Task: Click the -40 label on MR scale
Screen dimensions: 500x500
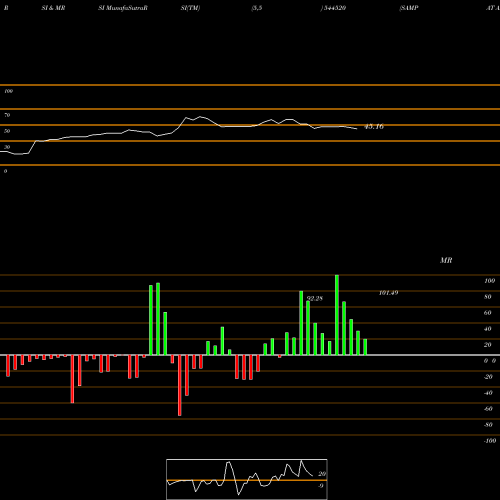Action: click(488, 393)
